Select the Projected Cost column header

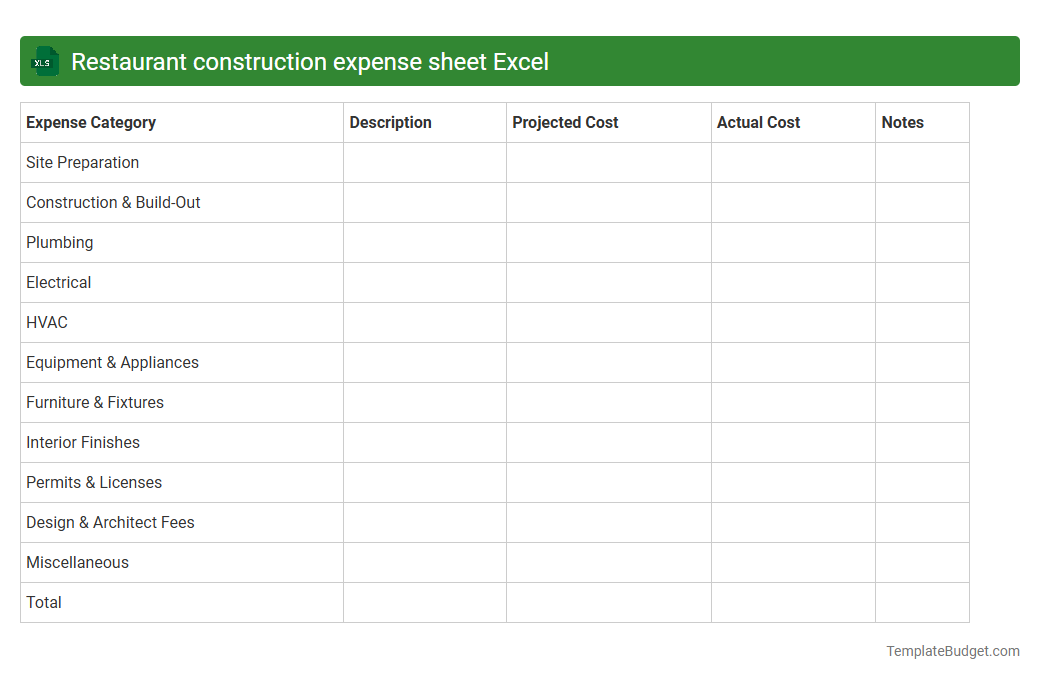(x=565, y=122)
